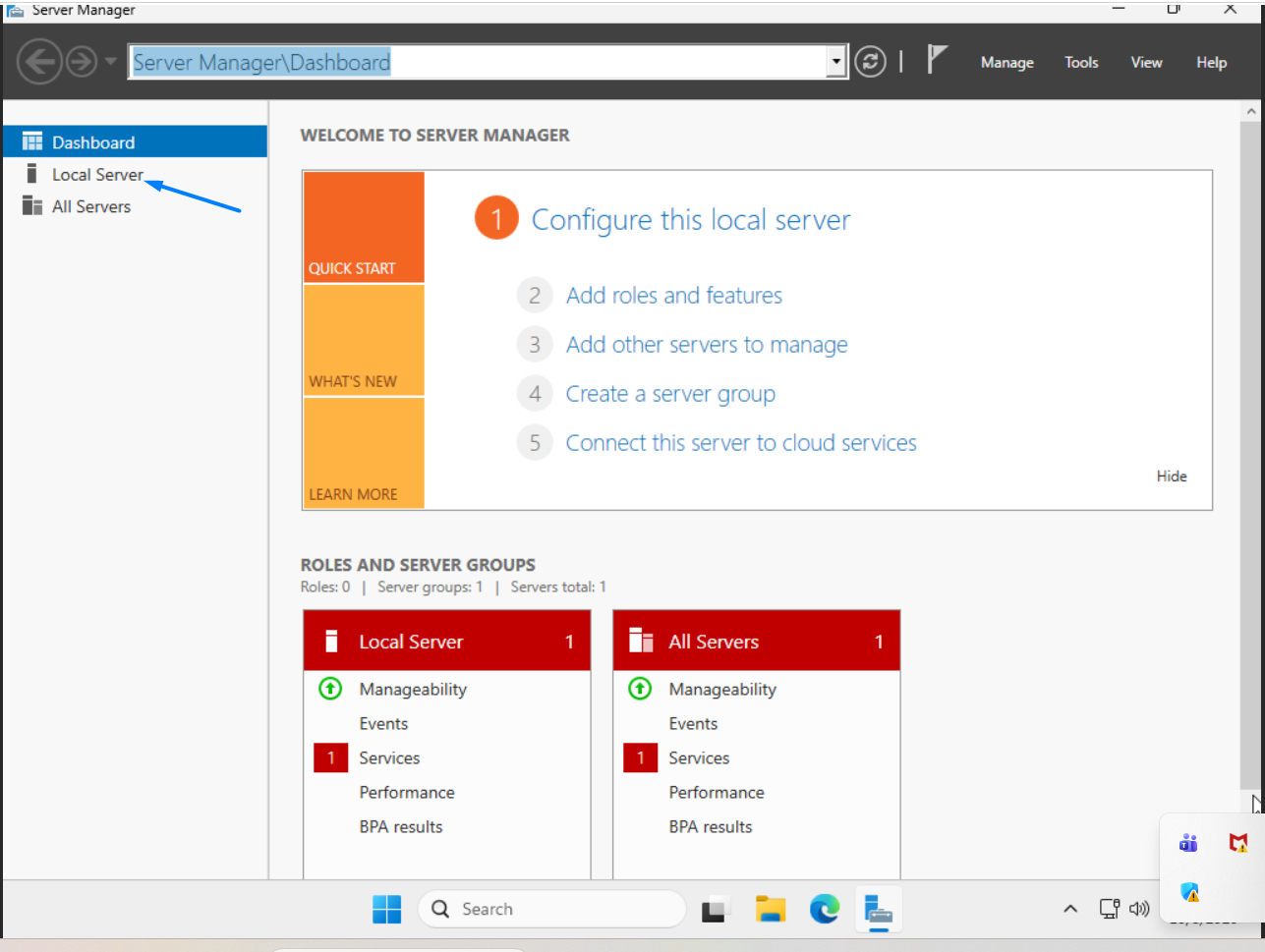Open Manageability in Local Server tile
The width and height of the screenshot is (1265, 952).
click(413, 689)
